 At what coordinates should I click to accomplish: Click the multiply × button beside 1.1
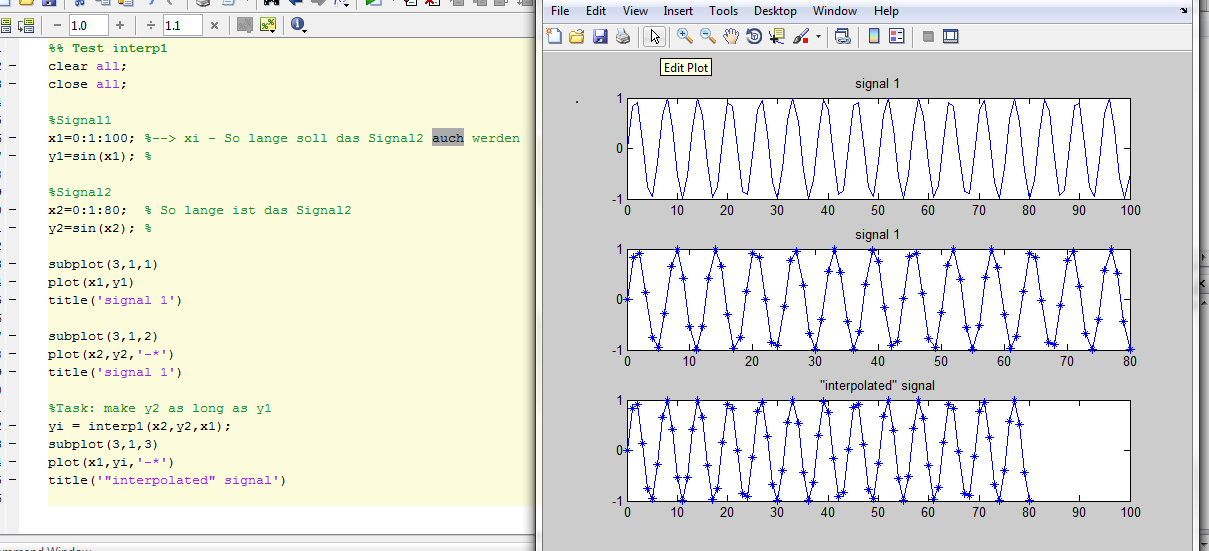point(214,25)
